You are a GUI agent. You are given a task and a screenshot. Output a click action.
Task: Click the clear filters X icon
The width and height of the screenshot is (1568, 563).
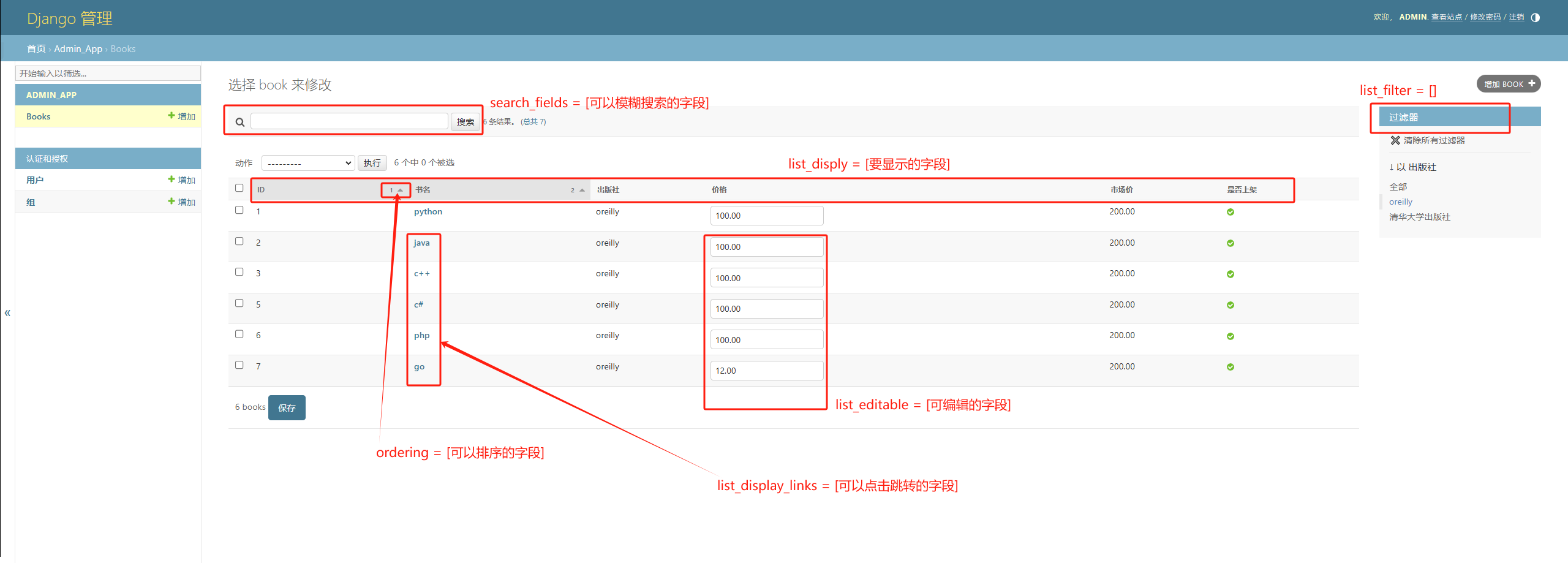1395,140
